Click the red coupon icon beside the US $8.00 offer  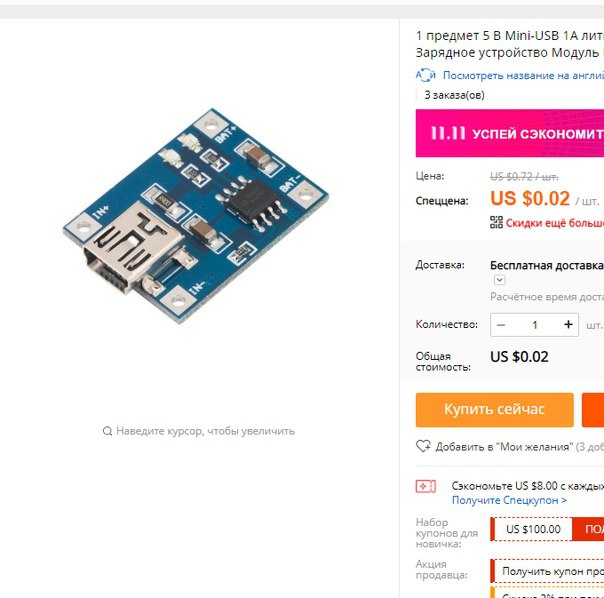pyautogui.click(x=426, y=486)
